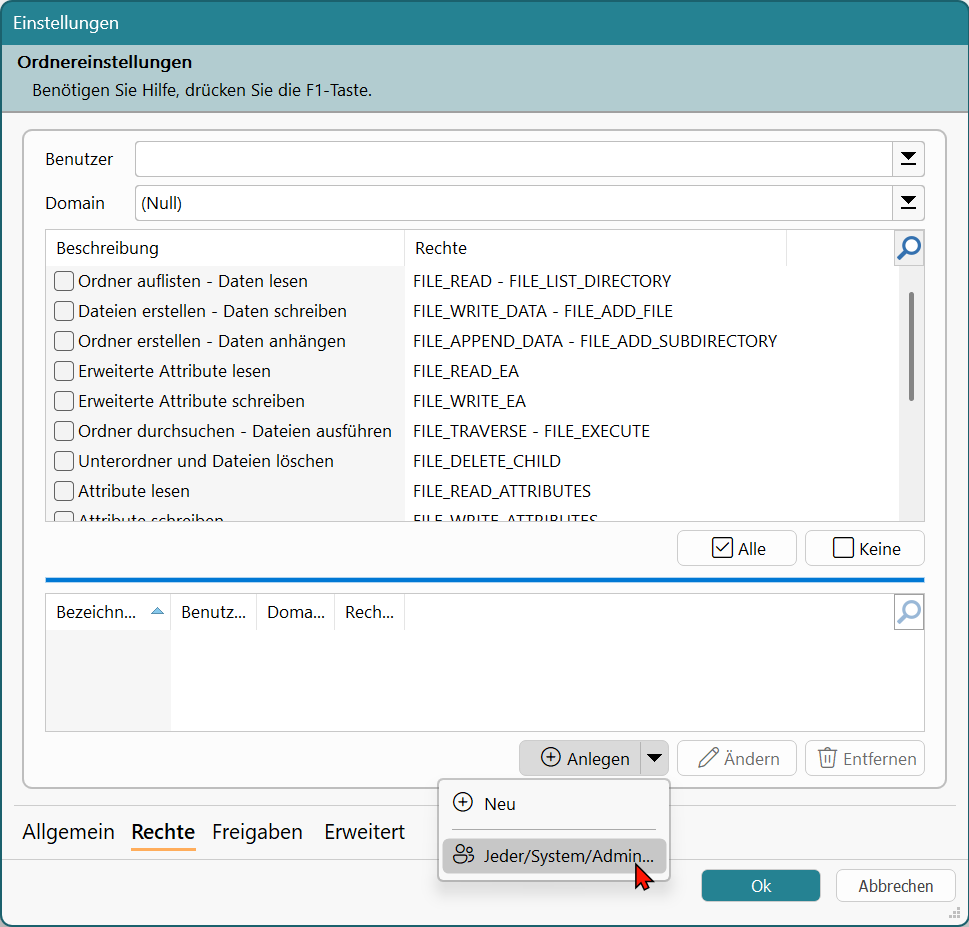Click the magnifier icon in lower user table

pyautogui.click(x=908, y=612)
